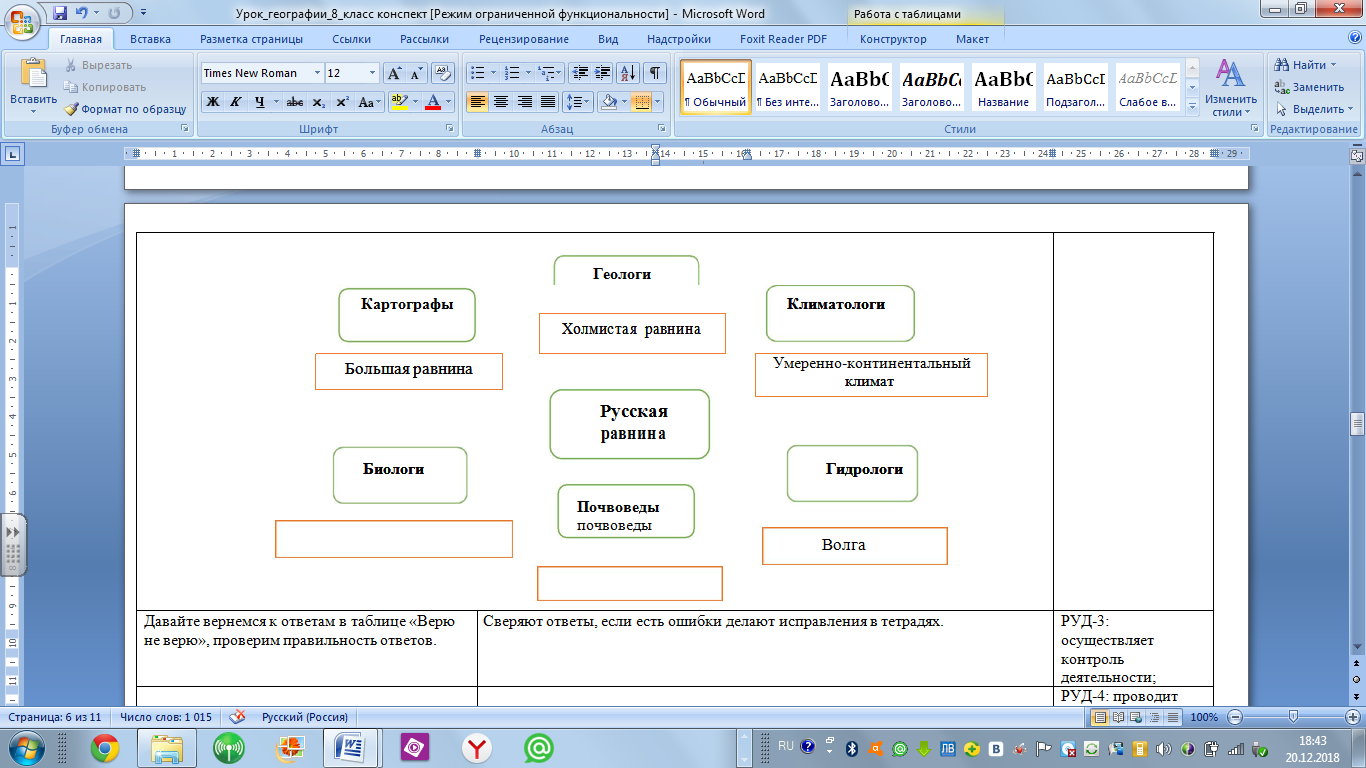Open the font size dropdown

[x=373, y=73]
